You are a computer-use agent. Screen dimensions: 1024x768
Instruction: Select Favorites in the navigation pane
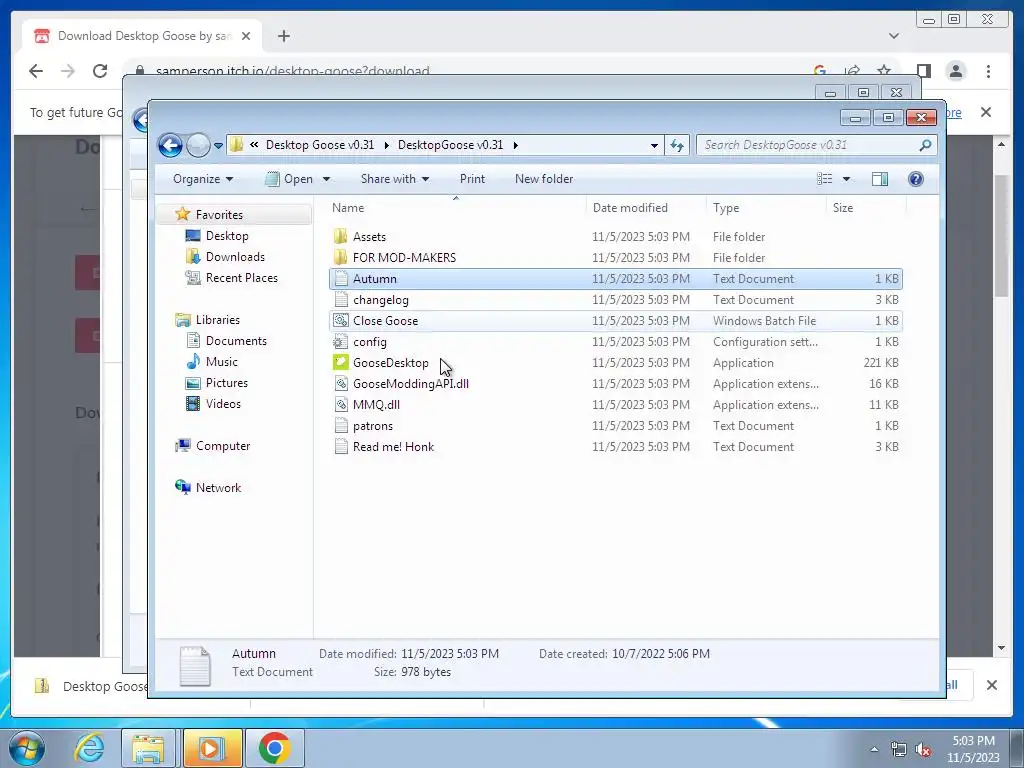pyautogui.click(x=219, y=214)
